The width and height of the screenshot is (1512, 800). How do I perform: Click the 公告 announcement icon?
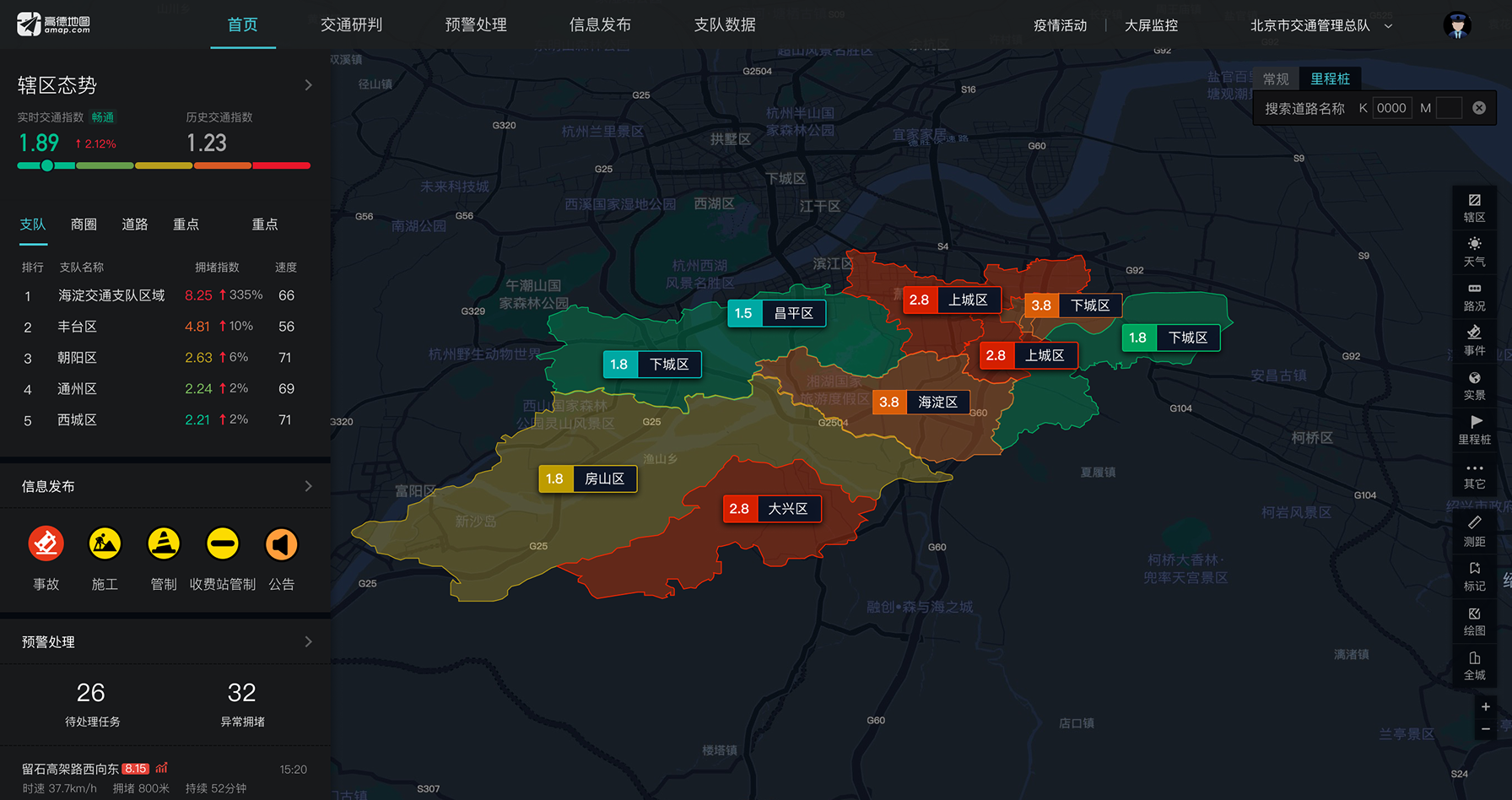pyautogui.click(x=282, y=543)
